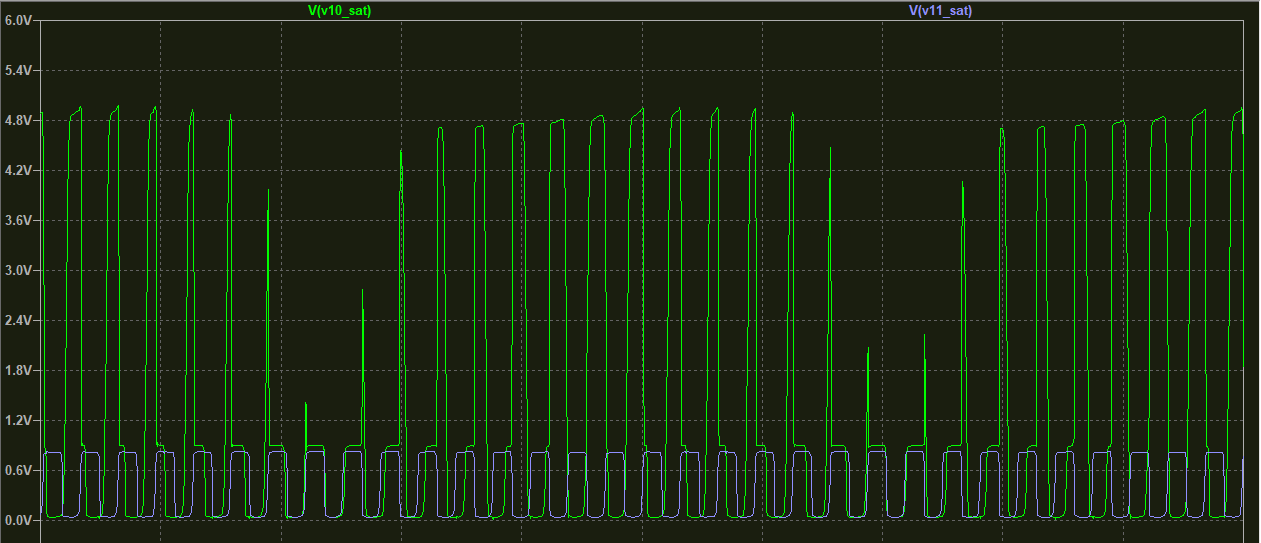Click the 2.4V axis tick label
Image resolution: width=1261 pixels, height=543 pixels.
19,321
